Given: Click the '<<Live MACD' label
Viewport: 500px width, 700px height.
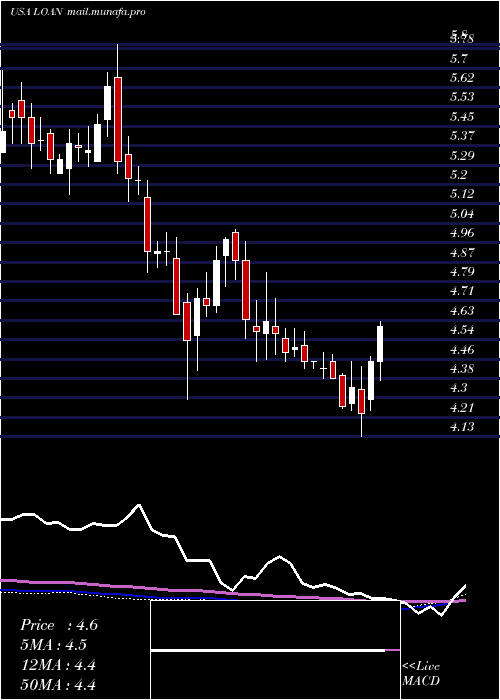Looking at the screenshot, I should tap(421, 673).
